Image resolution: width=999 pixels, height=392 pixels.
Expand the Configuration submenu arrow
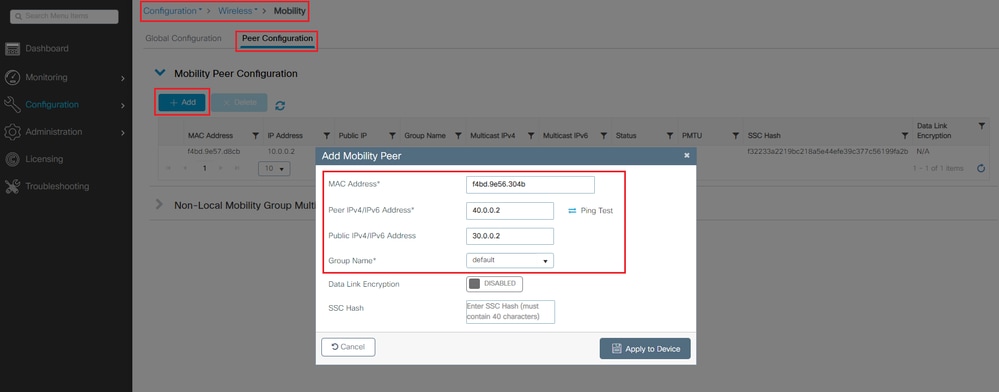coord(122,105)
